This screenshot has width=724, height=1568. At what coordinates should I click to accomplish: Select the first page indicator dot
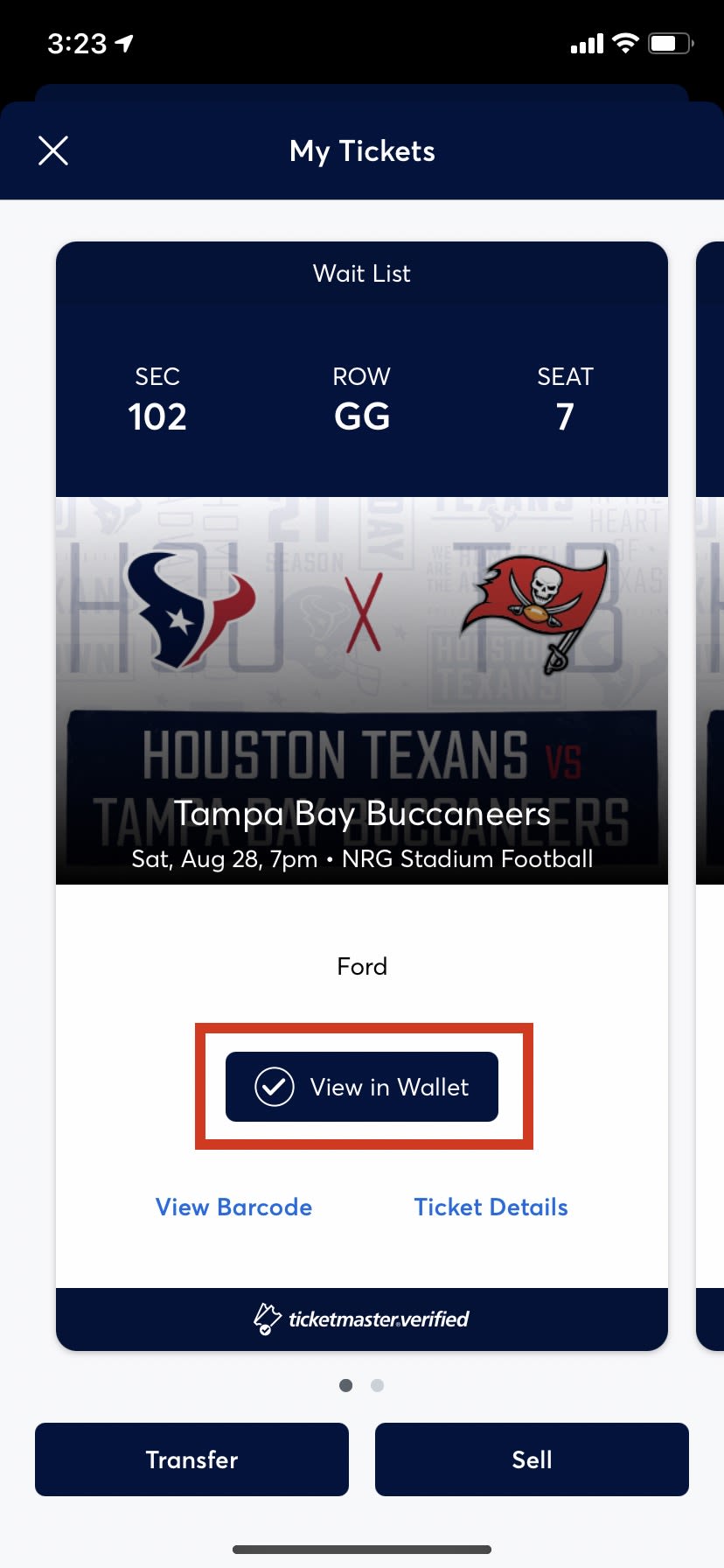[x=346, y=1385]
